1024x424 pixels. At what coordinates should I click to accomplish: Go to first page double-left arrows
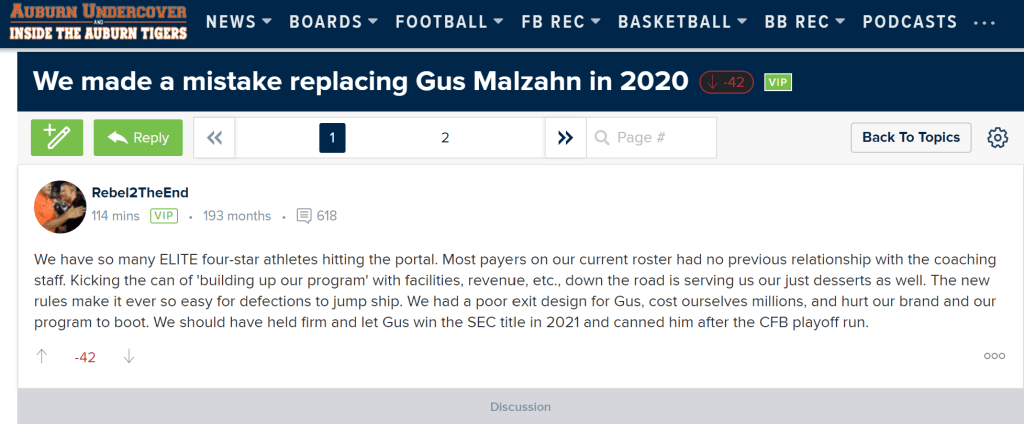(x=214, y=138)
